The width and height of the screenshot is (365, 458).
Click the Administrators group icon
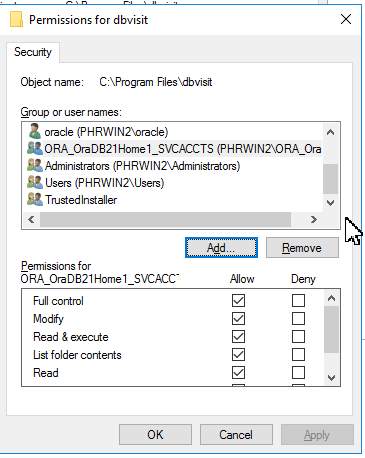[35, 165]
